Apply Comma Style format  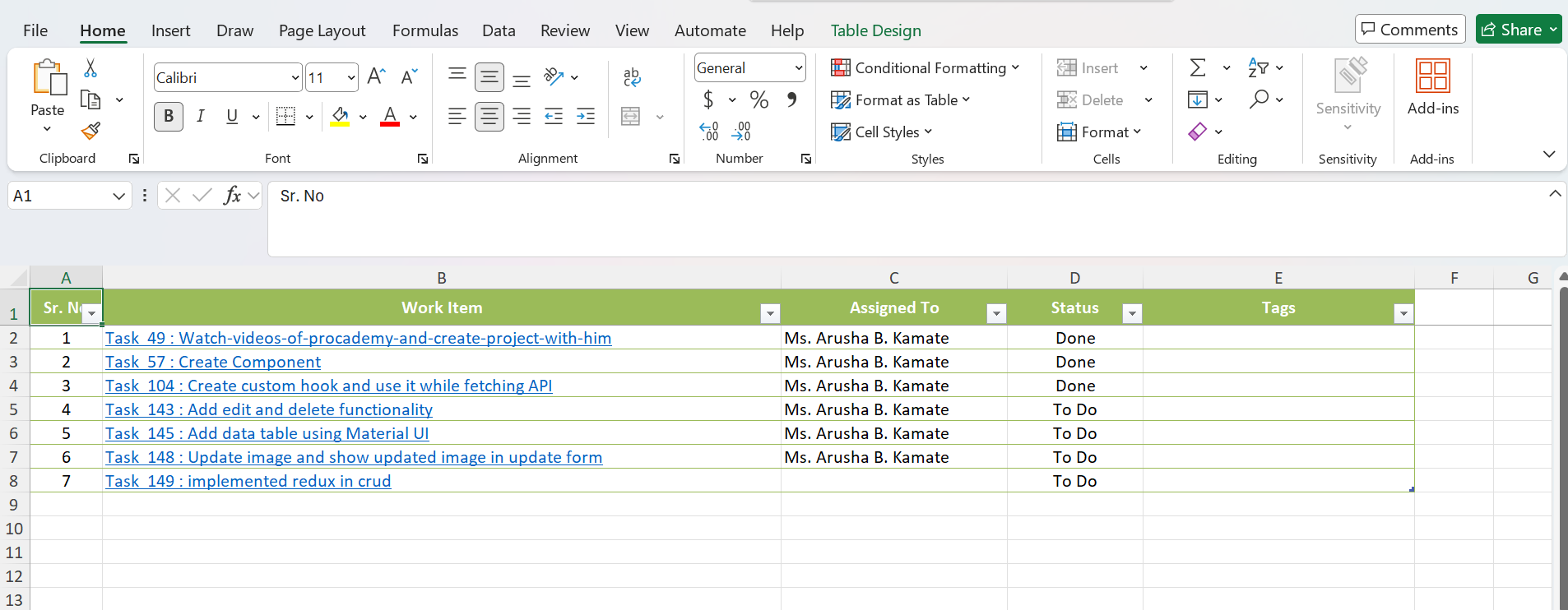click(x=791, y=100)
